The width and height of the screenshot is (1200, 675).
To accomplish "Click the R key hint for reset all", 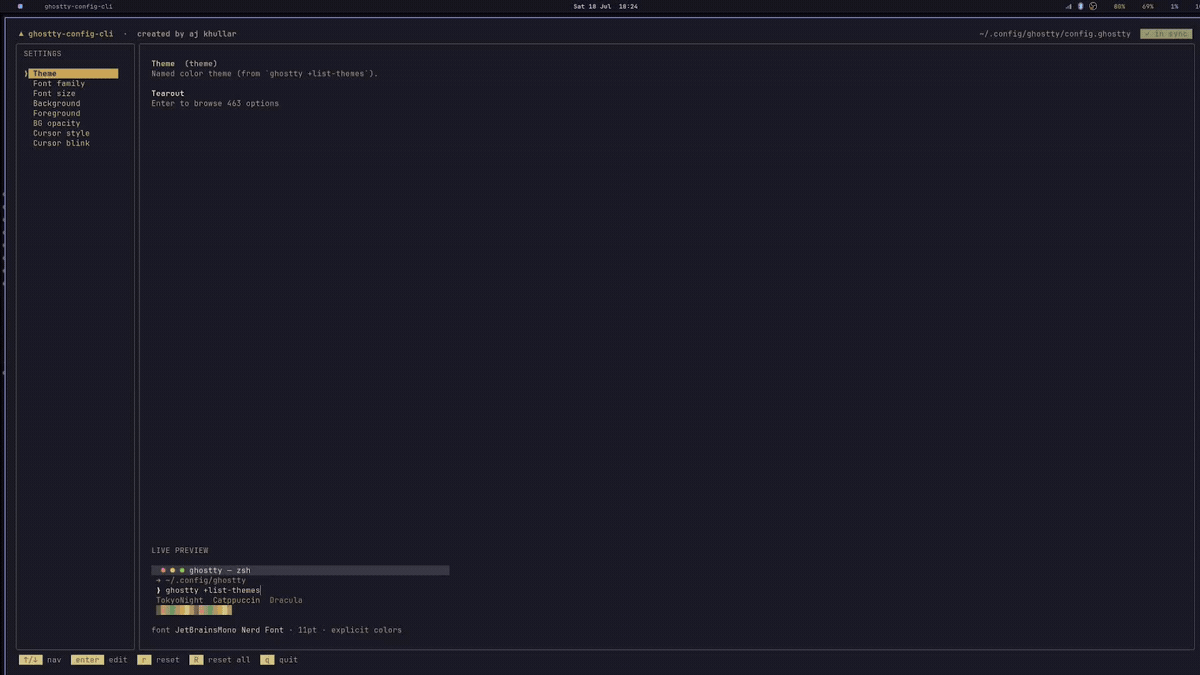I will click(196, 660).
